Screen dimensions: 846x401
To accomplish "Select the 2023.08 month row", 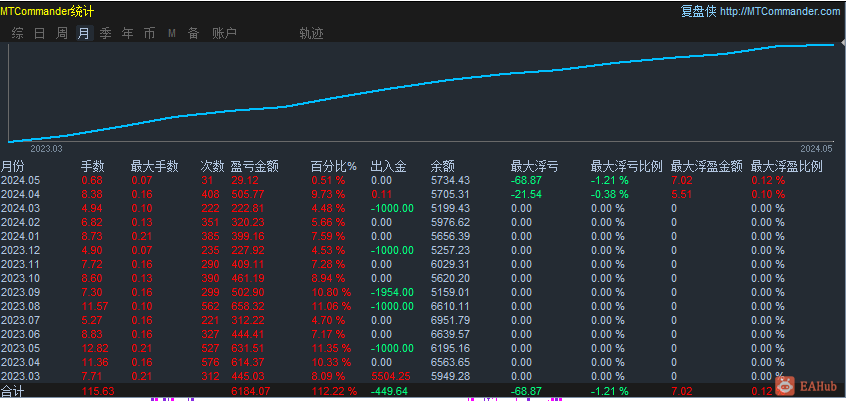I will [x=423, y=307].
